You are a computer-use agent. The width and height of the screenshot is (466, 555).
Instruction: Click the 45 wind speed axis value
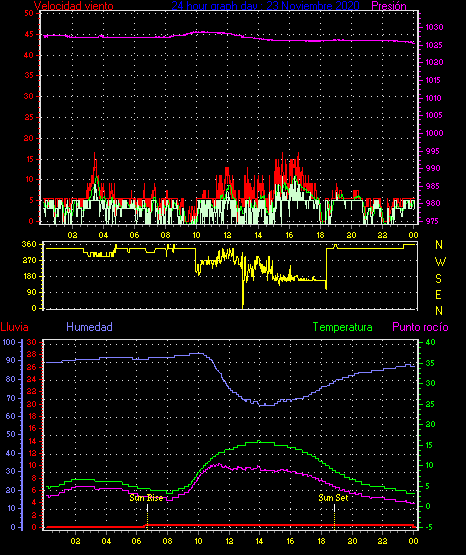point(29,34)
